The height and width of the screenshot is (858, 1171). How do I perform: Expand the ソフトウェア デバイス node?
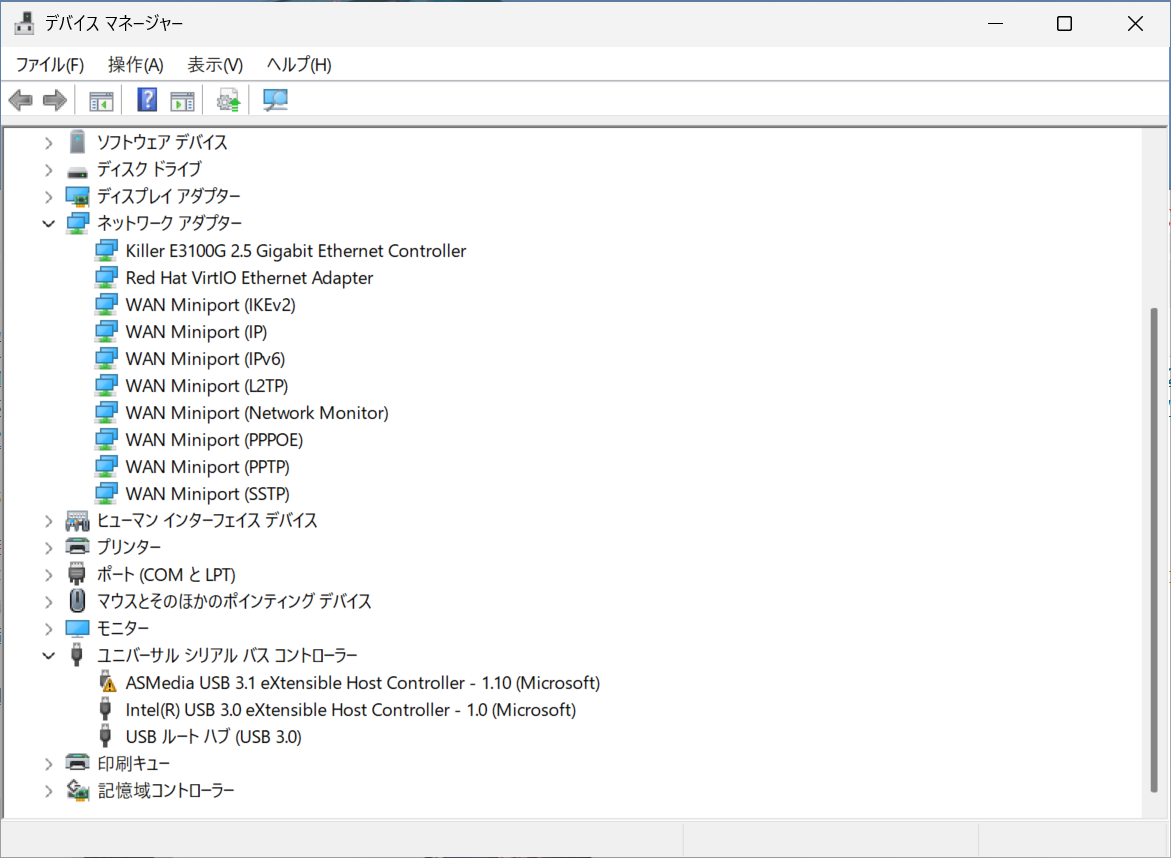(49, 143)
